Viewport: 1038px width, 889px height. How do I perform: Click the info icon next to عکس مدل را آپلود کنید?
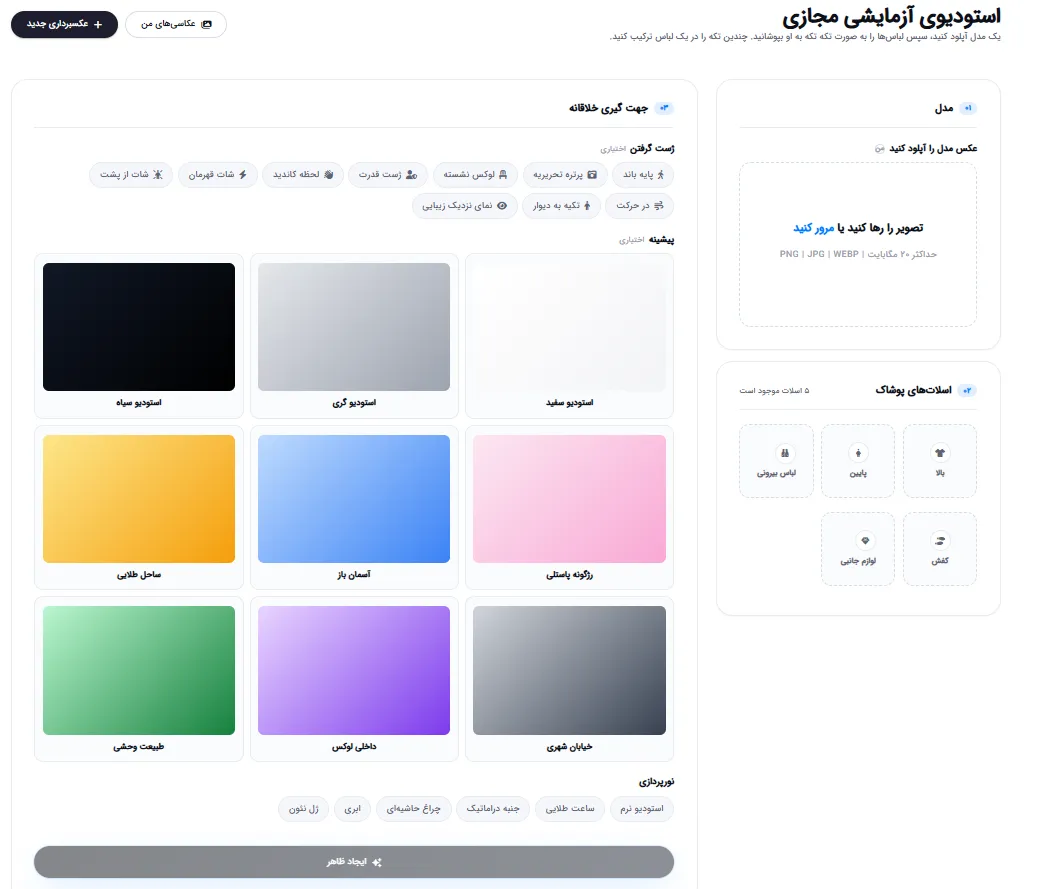click(x=879, y=149)
